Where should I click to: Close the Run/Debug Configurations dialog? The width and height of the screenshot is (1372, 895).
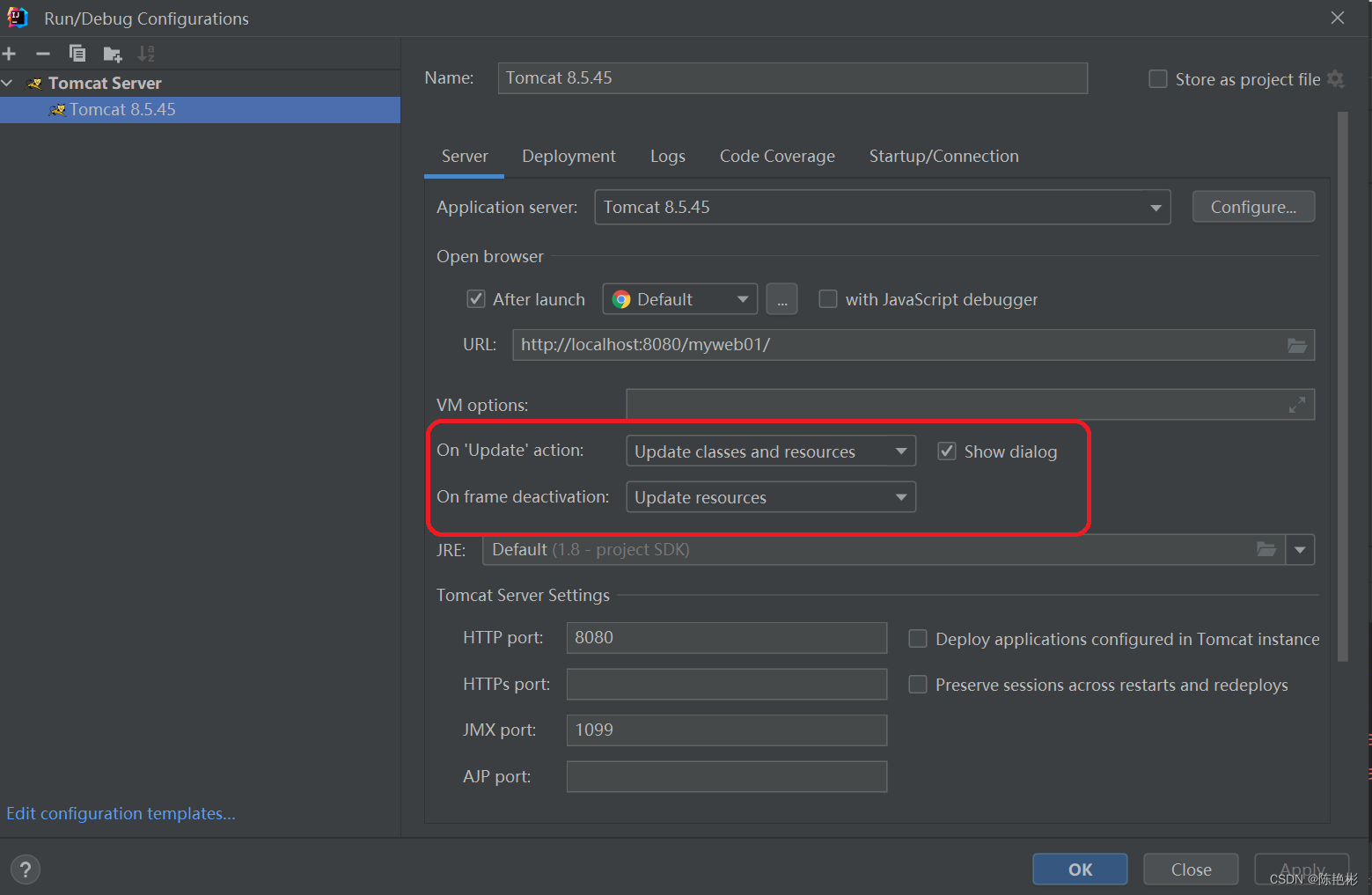(1338, 18)
